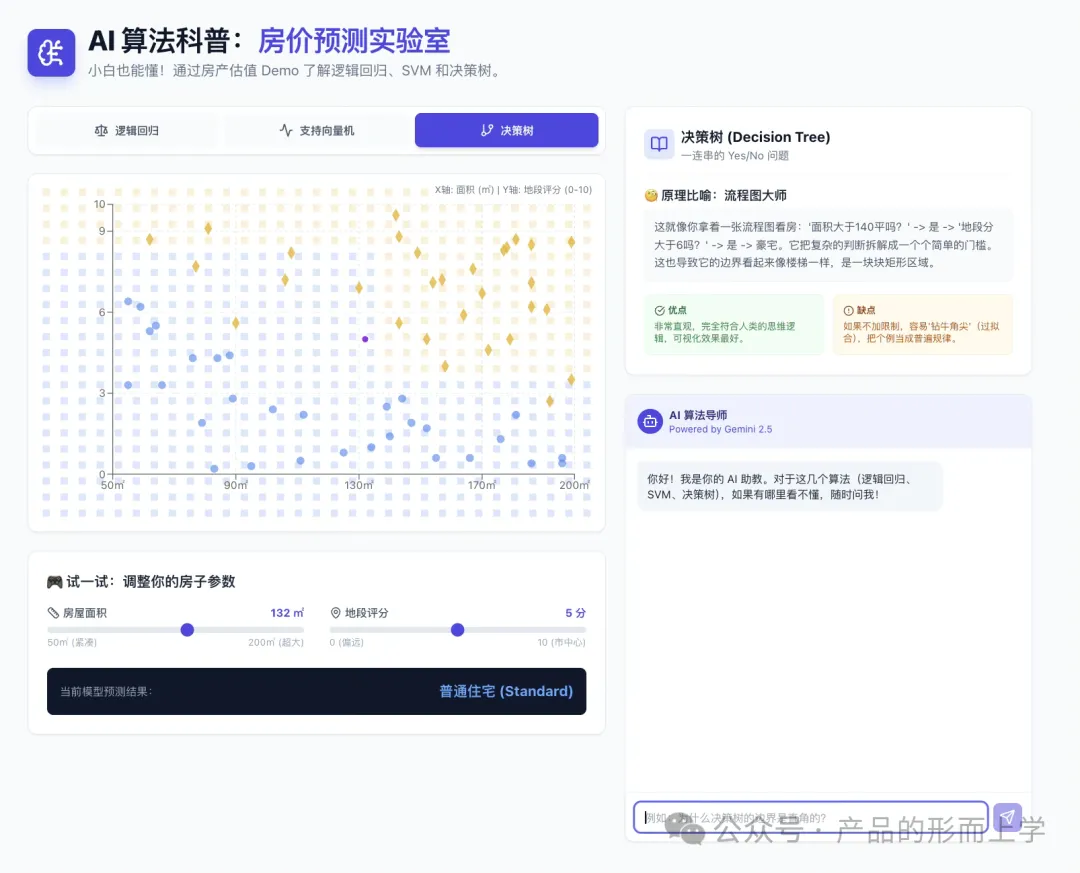Switch to the 支持向量机 tab

(316, 131)
